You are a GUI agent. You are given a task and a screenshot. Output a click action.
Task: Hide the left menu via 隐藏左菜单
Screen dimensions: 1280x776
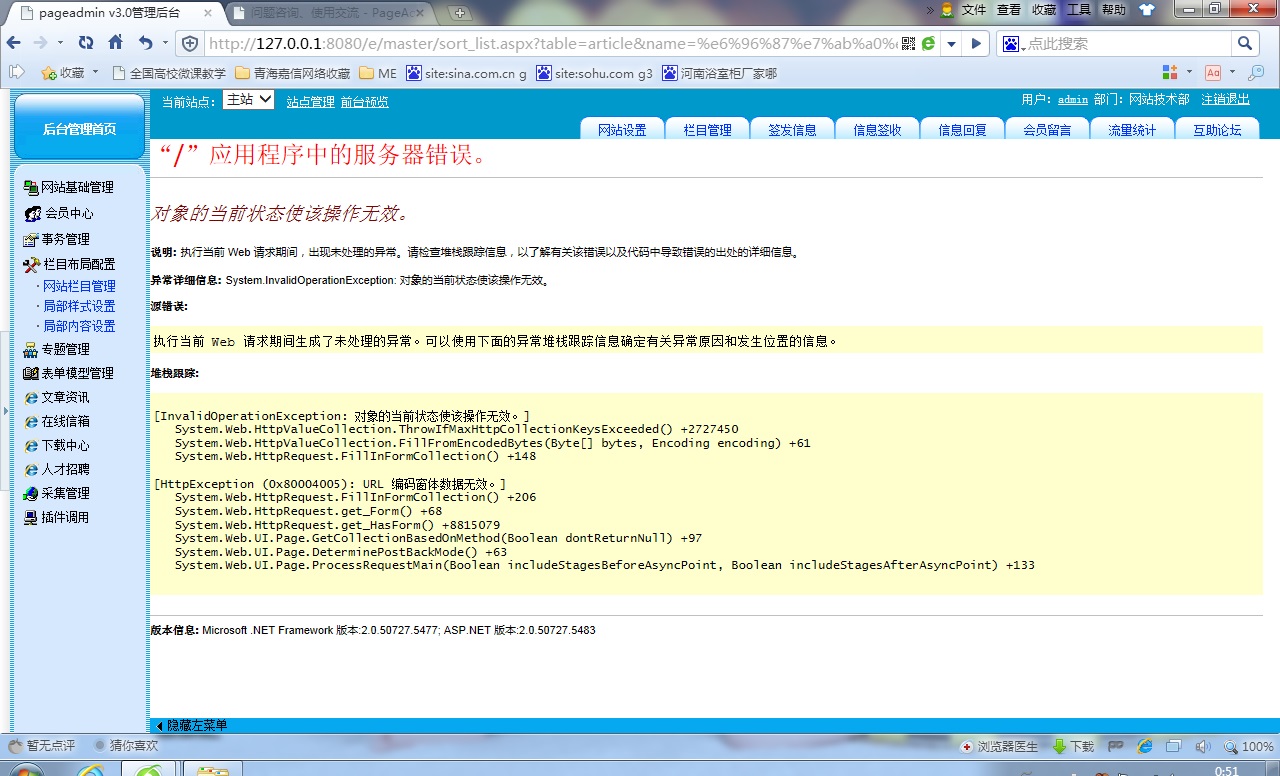pos(191,725)
